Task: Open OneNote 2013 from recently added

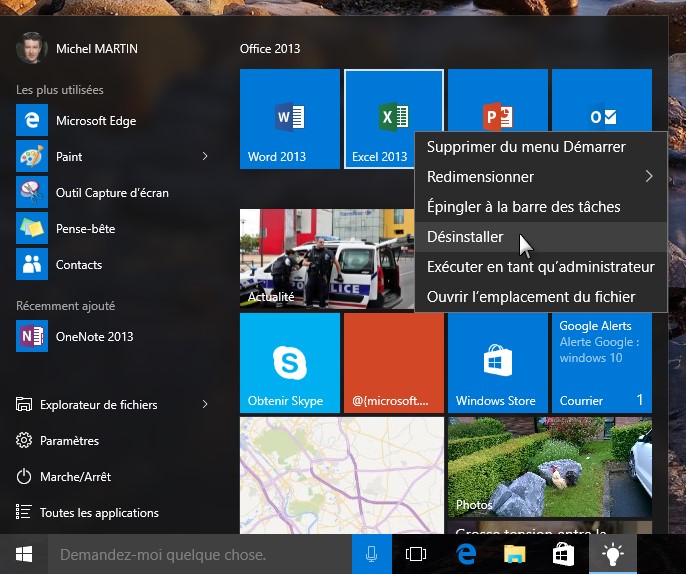Action: point(94,337)
